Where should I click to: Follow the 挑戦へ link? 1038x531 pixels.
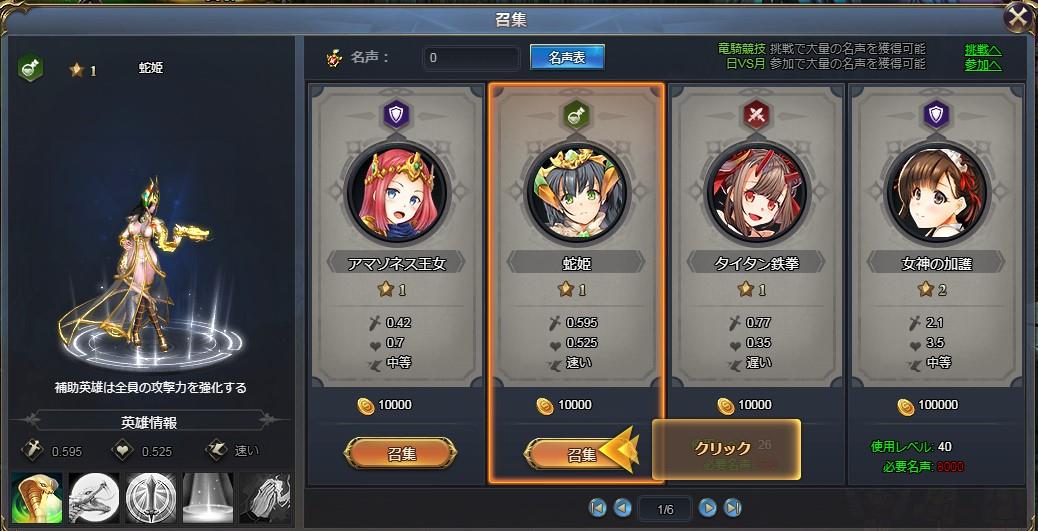[x=983, y=50]
